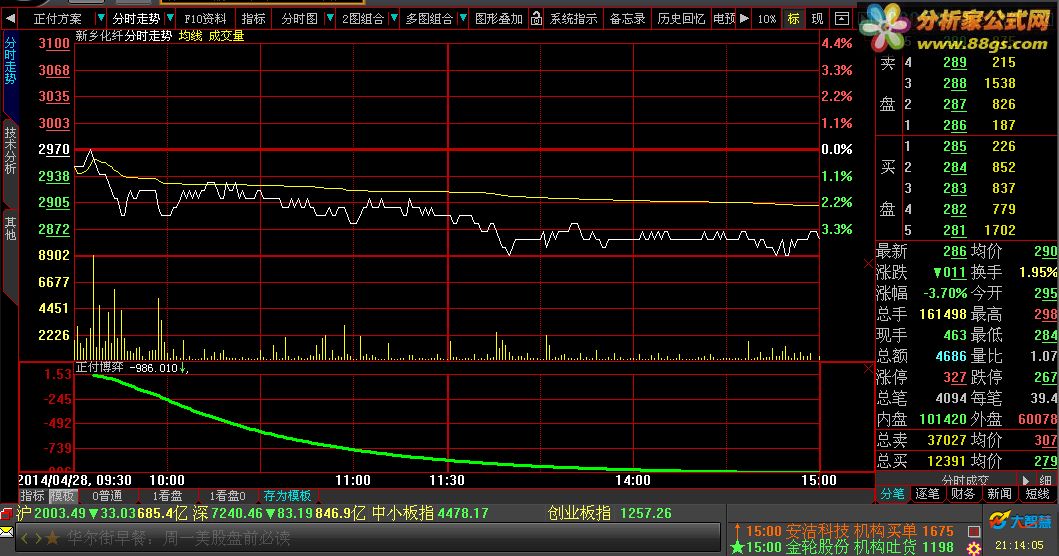Click the sell price 289 in the order book
The image size is (1059, 556).
tap(954, 62)
